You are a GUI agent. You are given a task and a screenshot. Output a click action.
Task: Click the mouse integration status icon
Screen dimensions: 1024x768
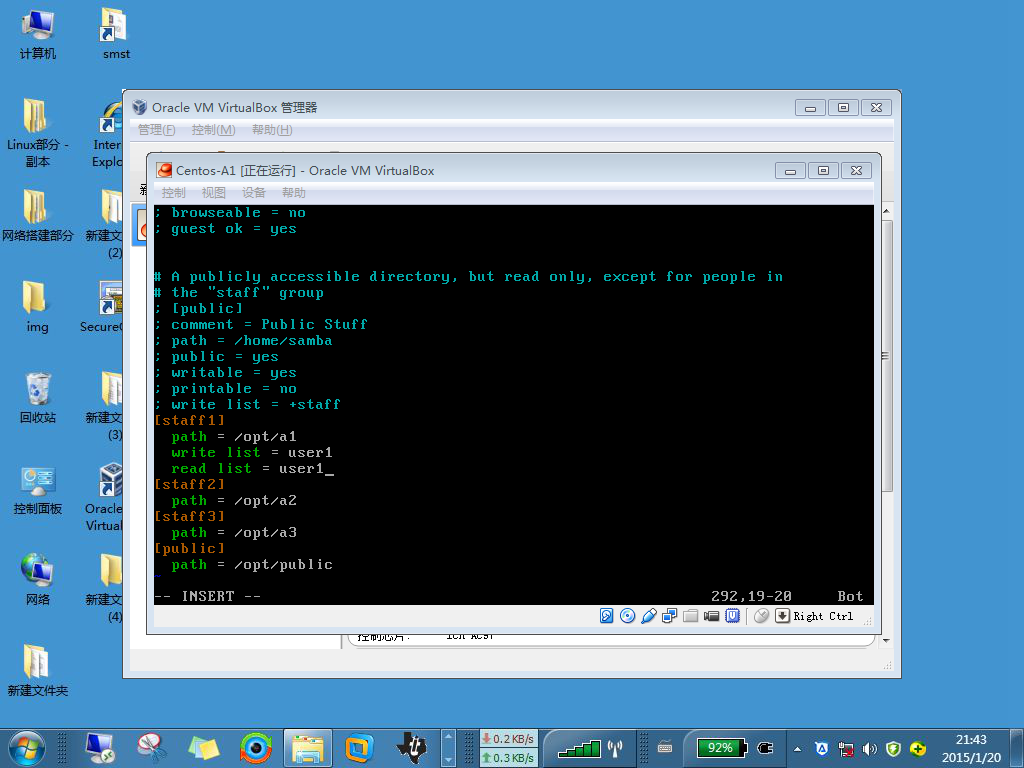point(761,616)
